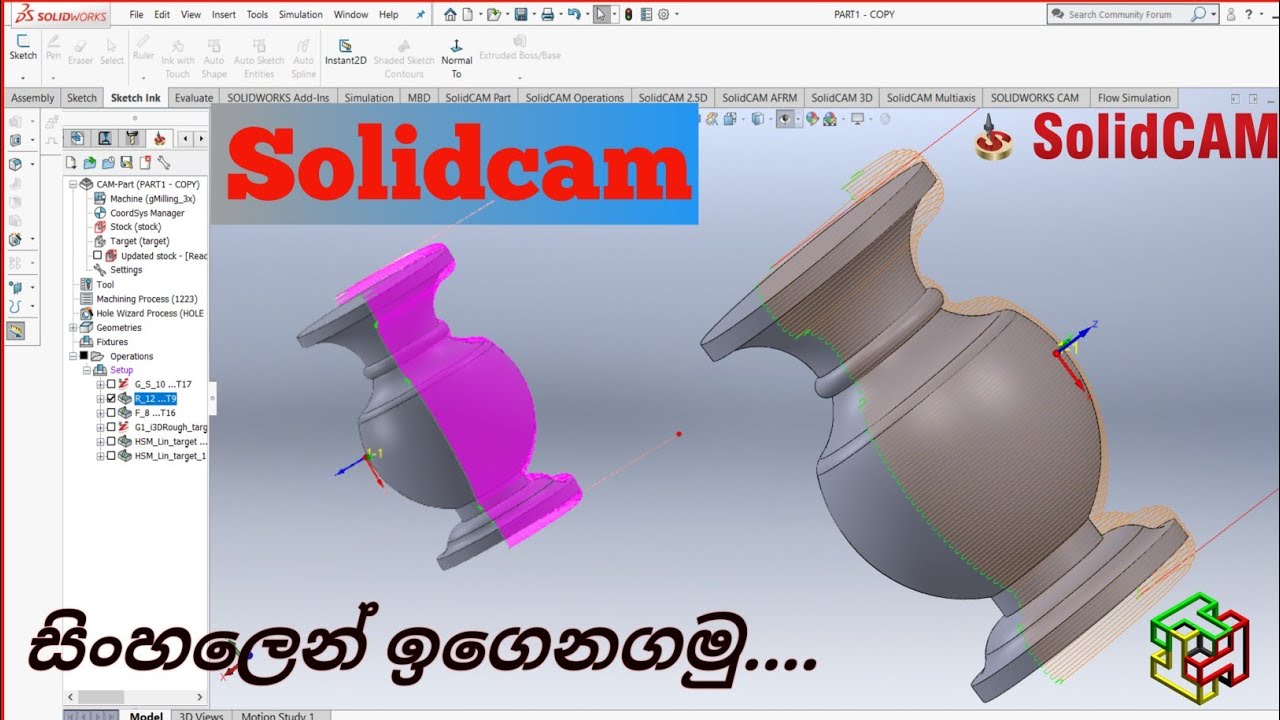Check the first HSM_Lin_target ... checkbox
This screenshot has height=720, width=1280.
click(x=111, y=441)
